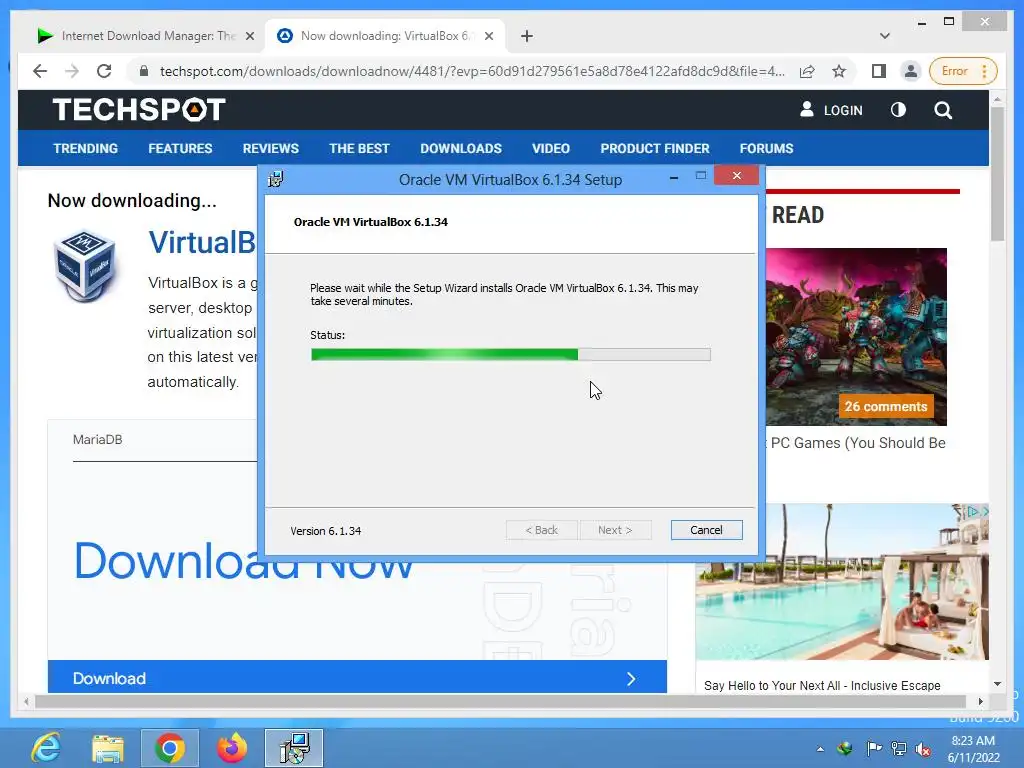Viewport: 1024px width, 768px height.
Task: Open the All-Inclusive Escape ad image
Action: (x=842, y=582)
